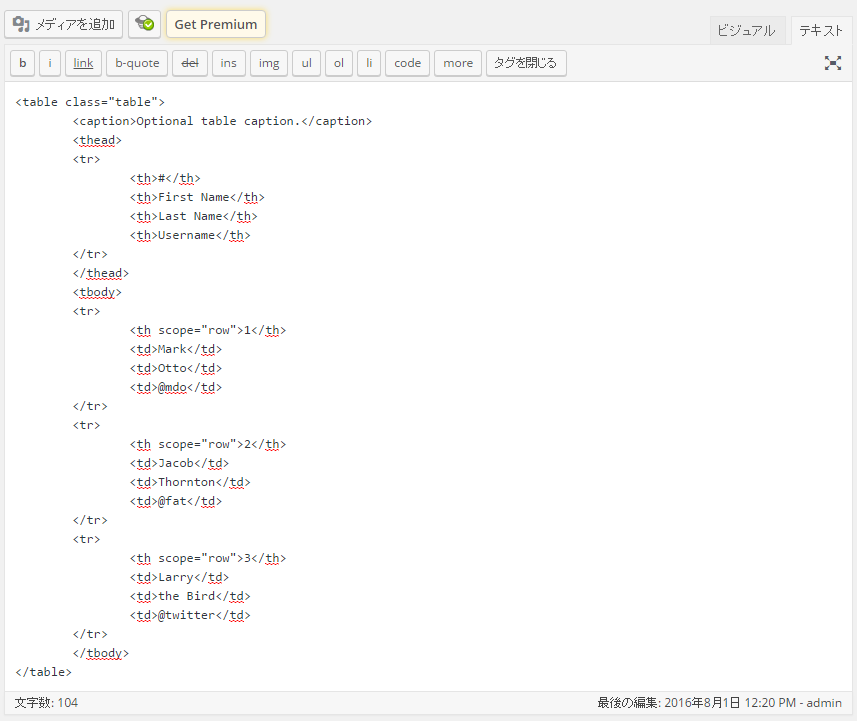This screenshot has width=857, height=721.
Task: Switch to the Visual (ビジュアル) editor tab
Action: coord(746,31)
